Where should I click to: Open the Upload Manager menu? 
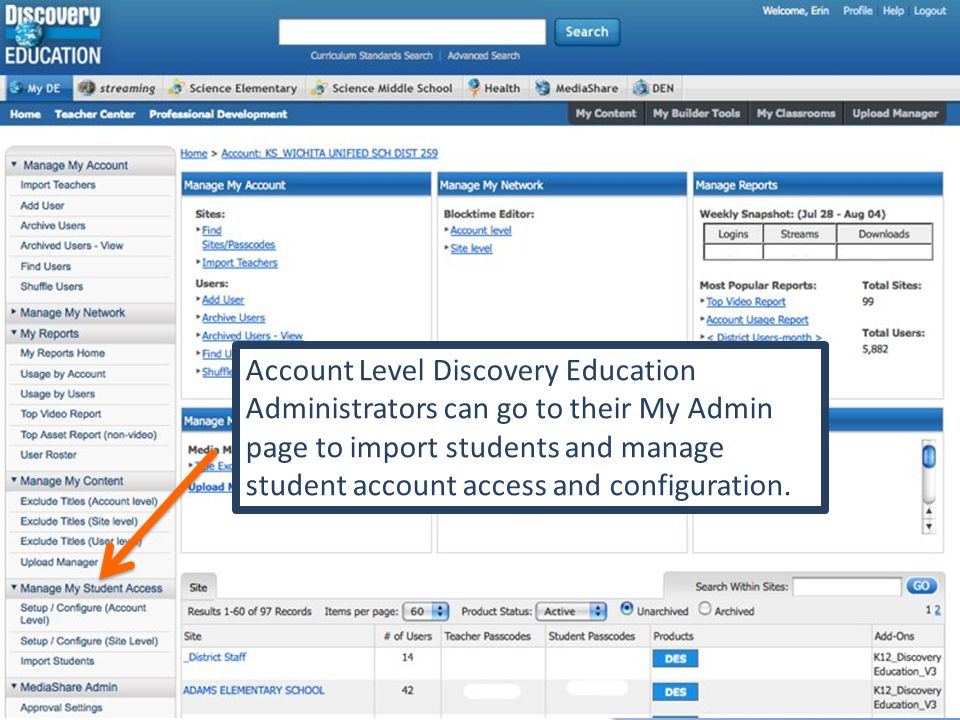click(x=895, y=113)
